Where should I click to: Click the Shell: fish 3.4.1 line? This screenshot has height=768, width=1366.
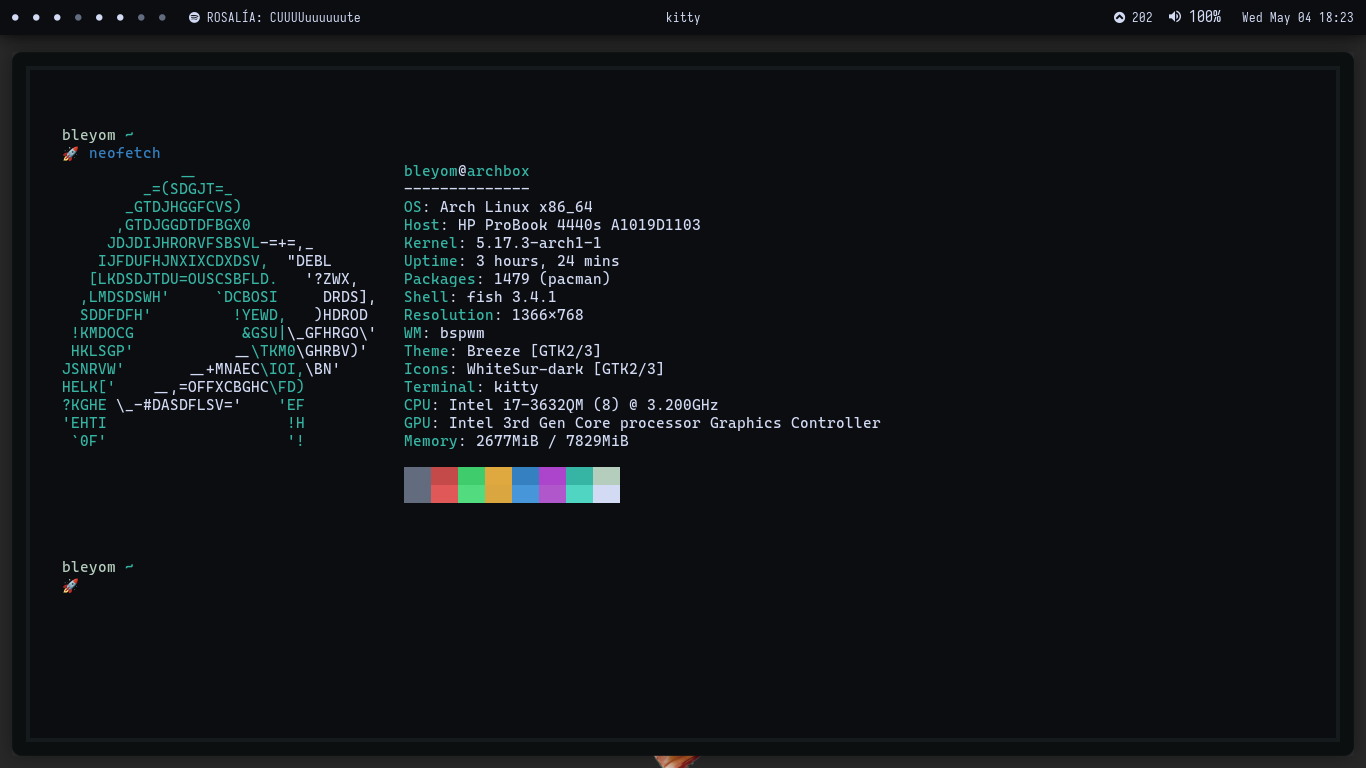tap(480, 297)
